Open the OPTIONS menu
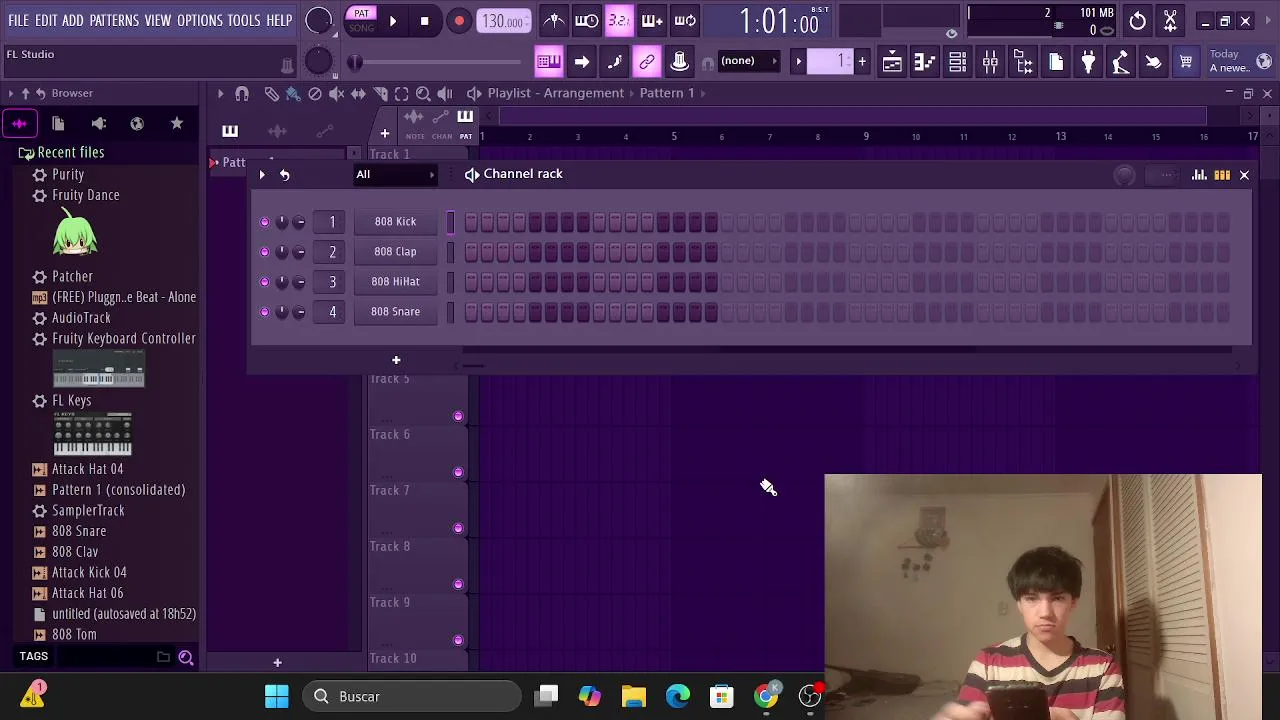This screenshot has width=1280, height=720. point(200,20)
